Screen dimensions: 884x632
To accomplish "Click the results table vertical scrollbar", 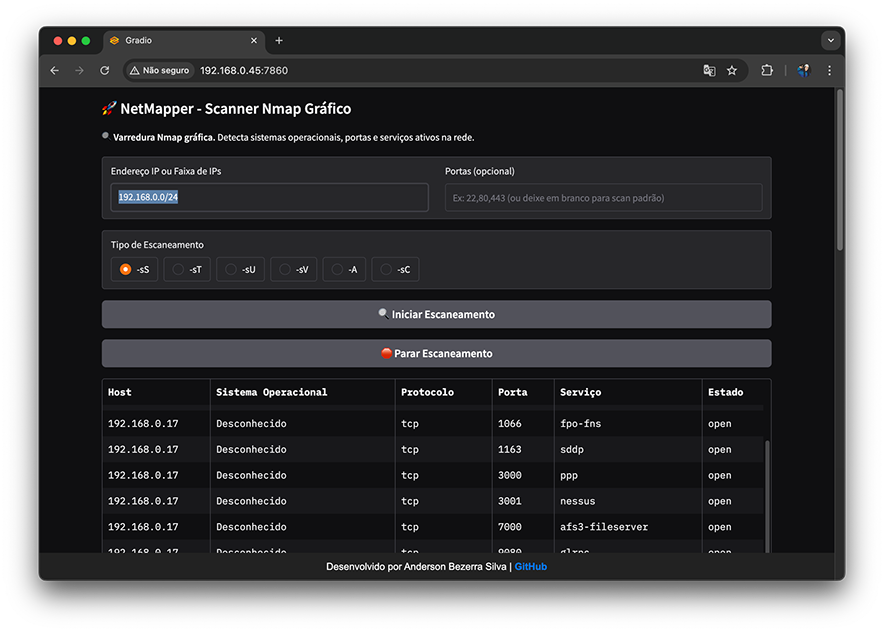I will (767, 496).
